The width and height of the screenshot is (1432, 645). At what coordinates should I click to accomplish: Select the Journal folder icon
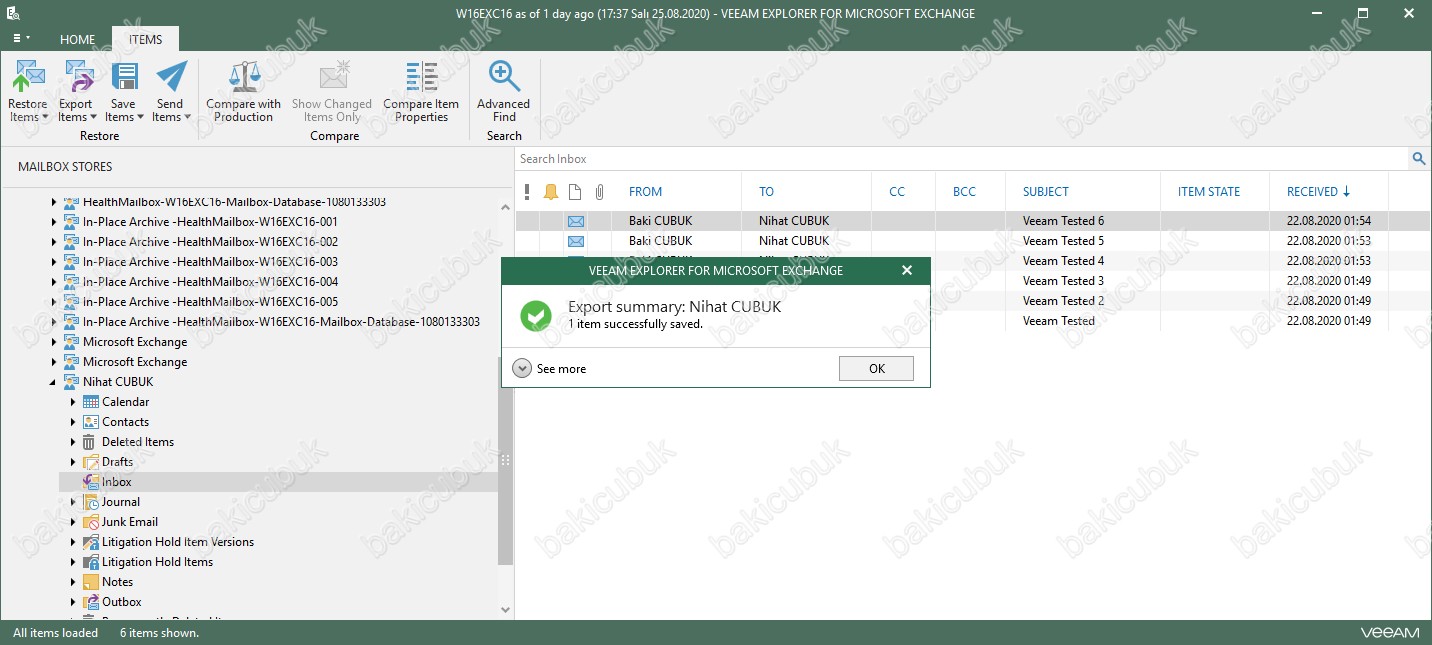tap(91, 502)
